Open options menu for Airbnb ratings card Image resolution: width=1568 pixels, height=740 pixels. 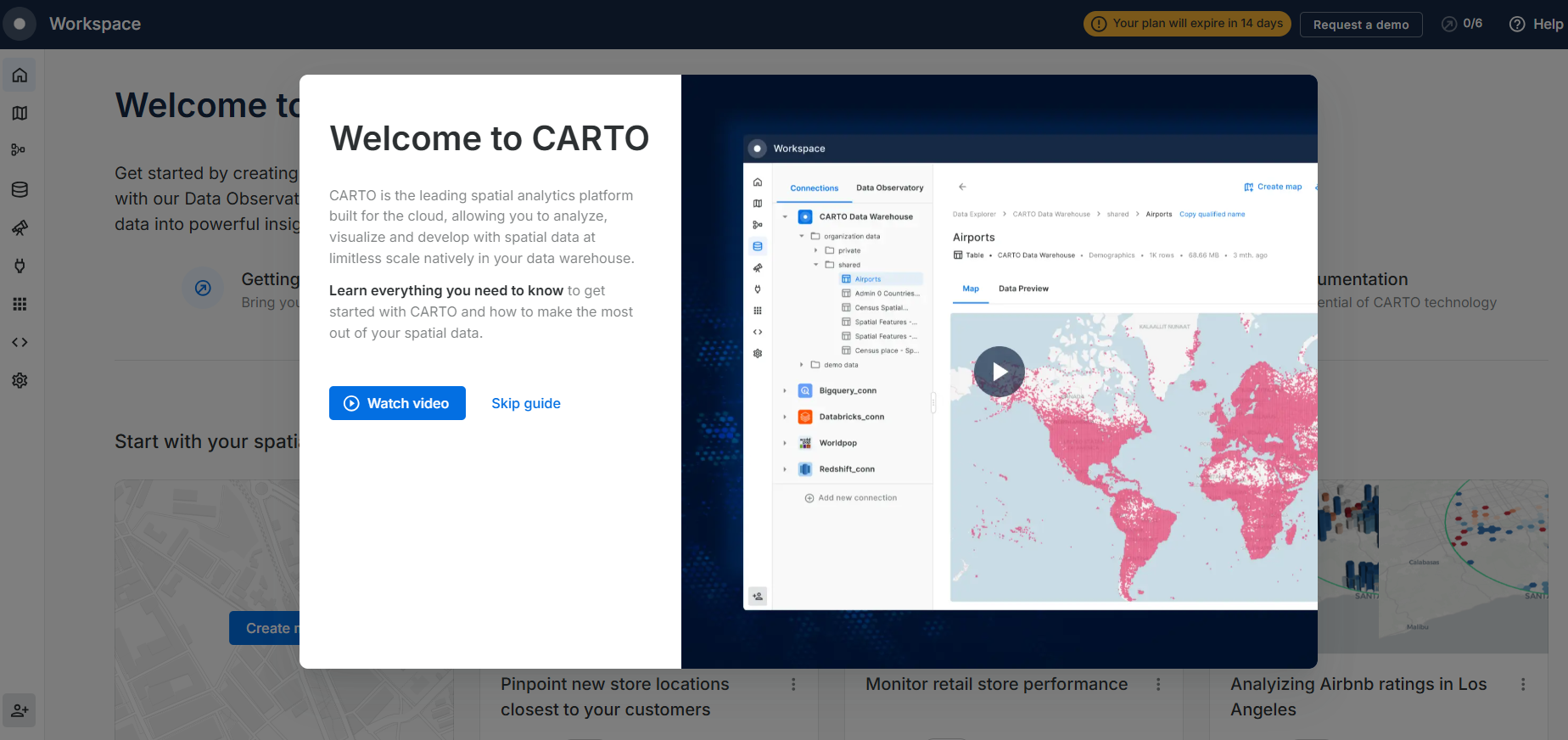pyautogui.click(x=1523, y=684)
